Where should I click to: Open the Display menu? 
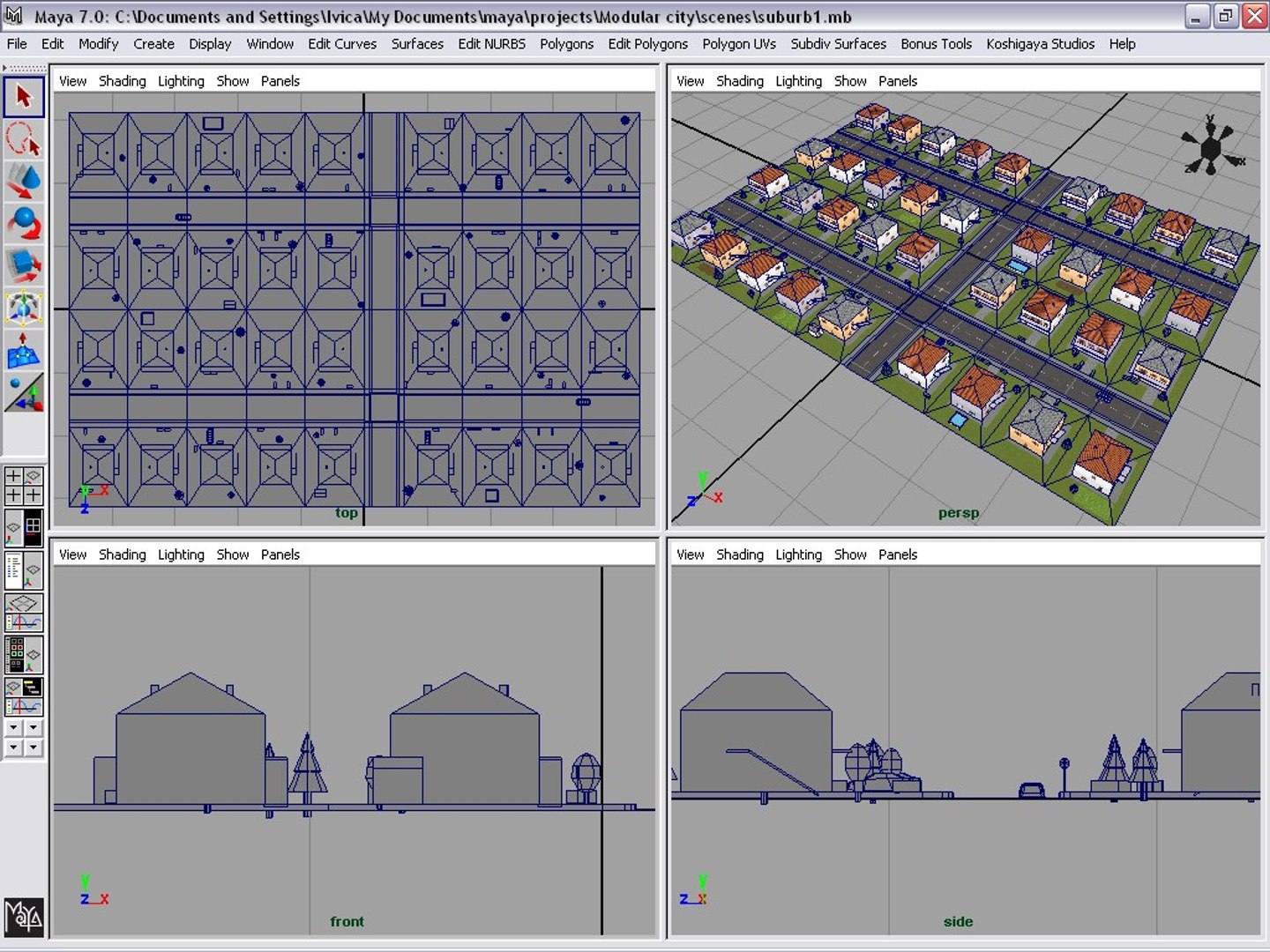click(x=210, y=44)
